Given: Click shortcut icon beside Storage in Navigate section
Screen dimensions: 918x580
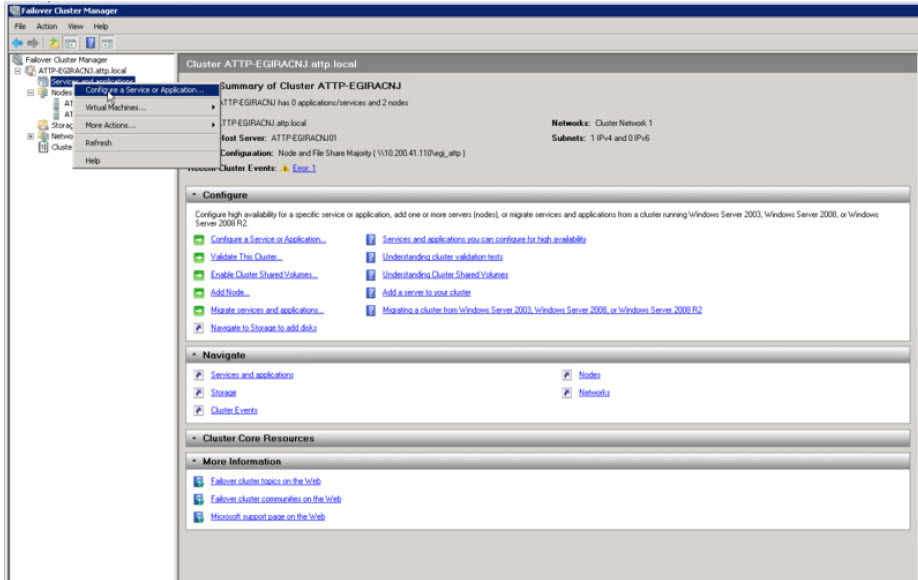Looking at the screenshot, I should coord(199,393).
